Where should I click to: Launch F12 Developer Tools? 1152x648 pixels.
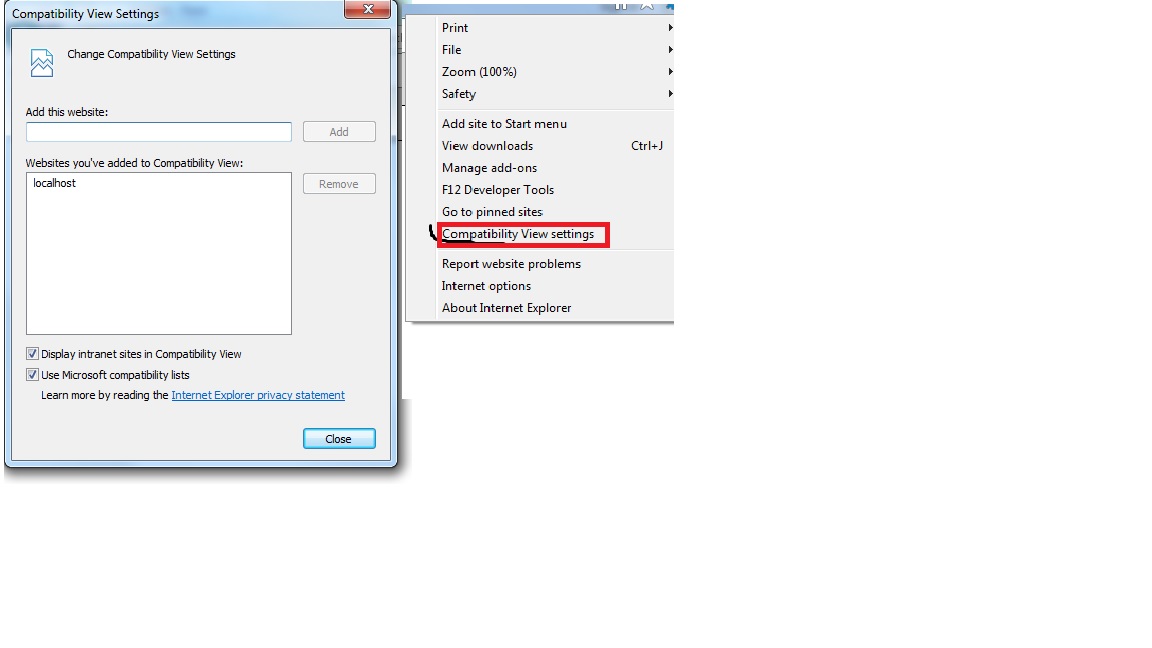click(497, 190)
